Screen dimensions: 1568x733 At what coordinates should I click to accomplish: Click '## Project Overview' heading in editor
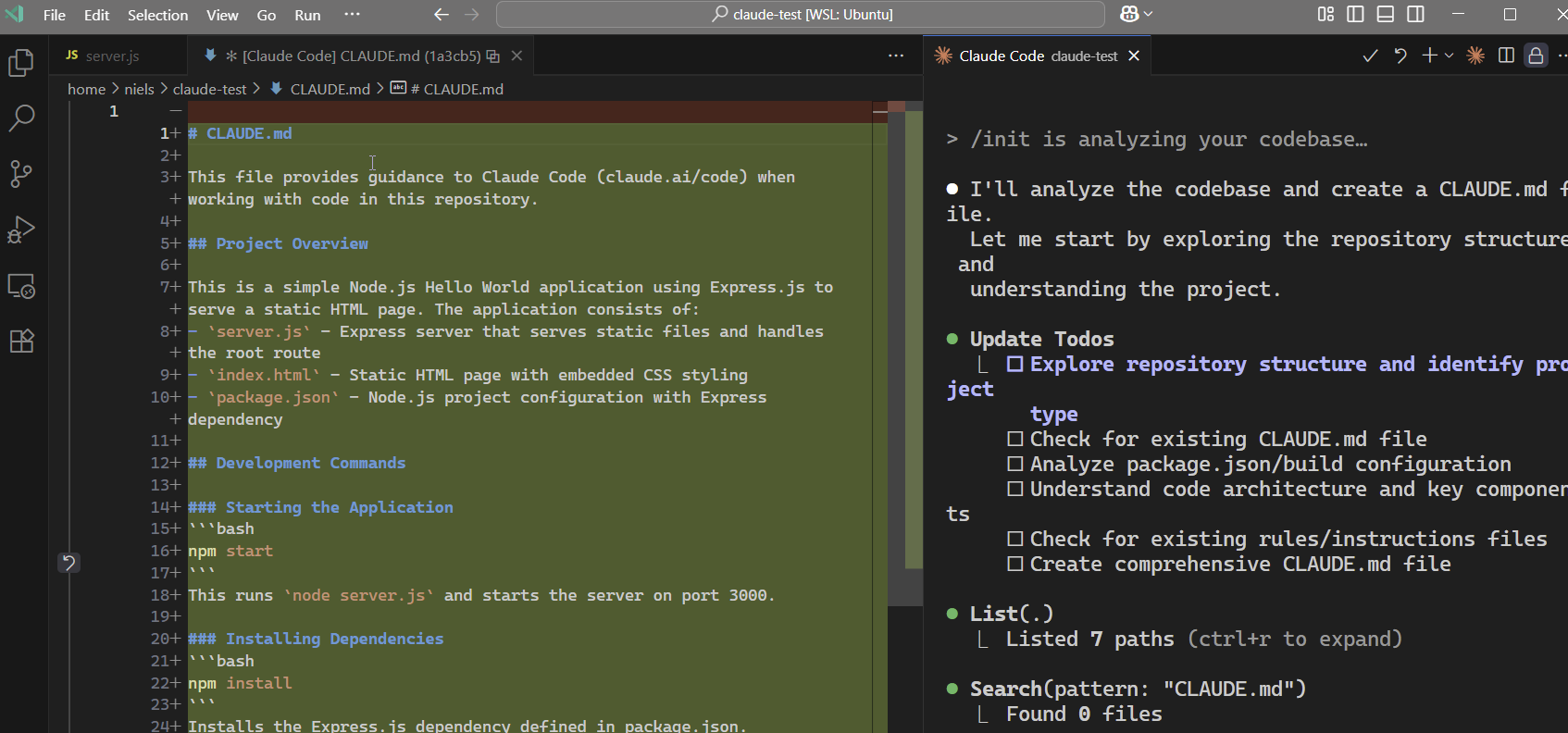click(x=278, y=243)
